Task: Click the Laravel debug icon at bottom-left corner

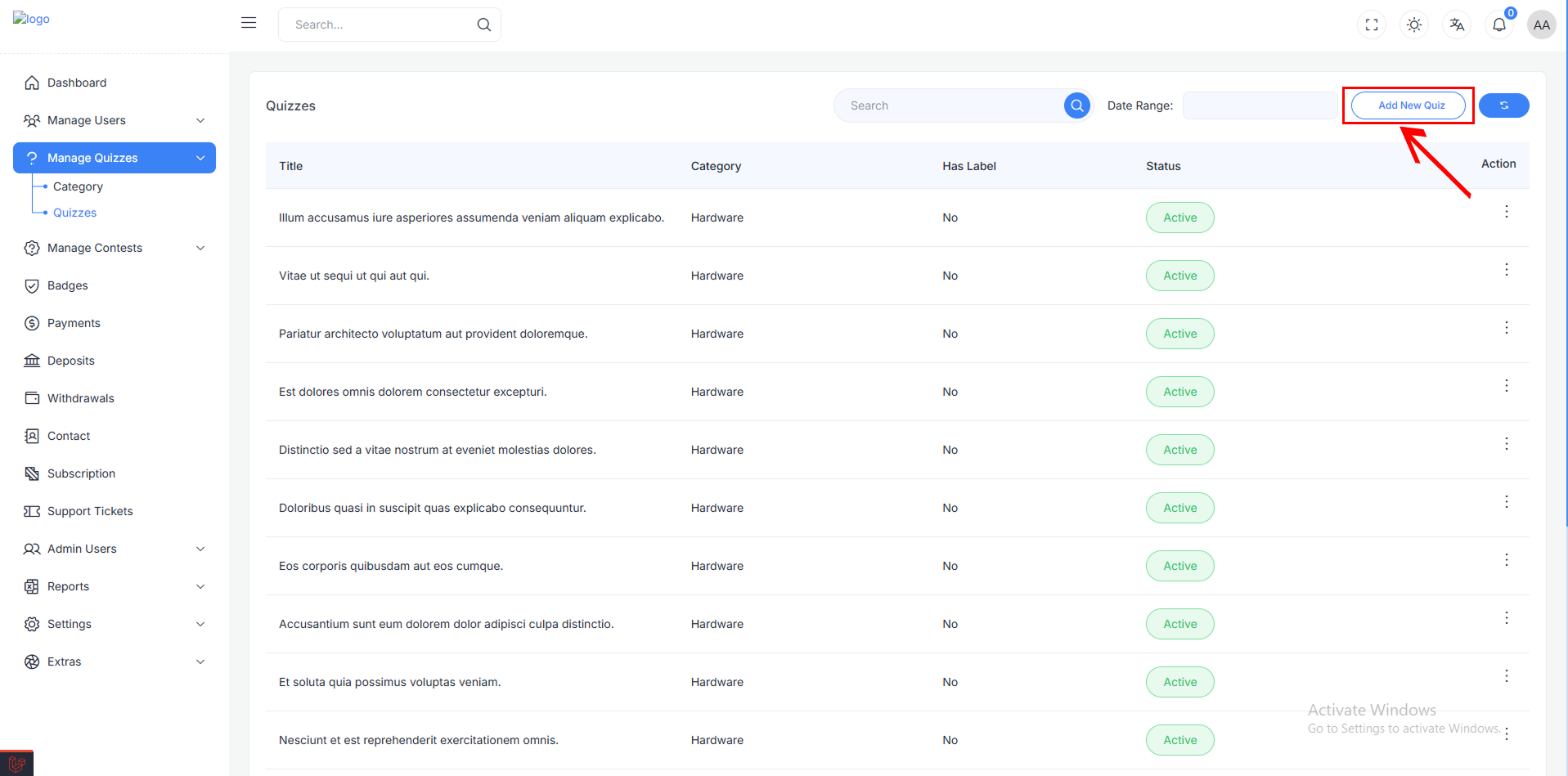Action: click(x=16, y=764)
